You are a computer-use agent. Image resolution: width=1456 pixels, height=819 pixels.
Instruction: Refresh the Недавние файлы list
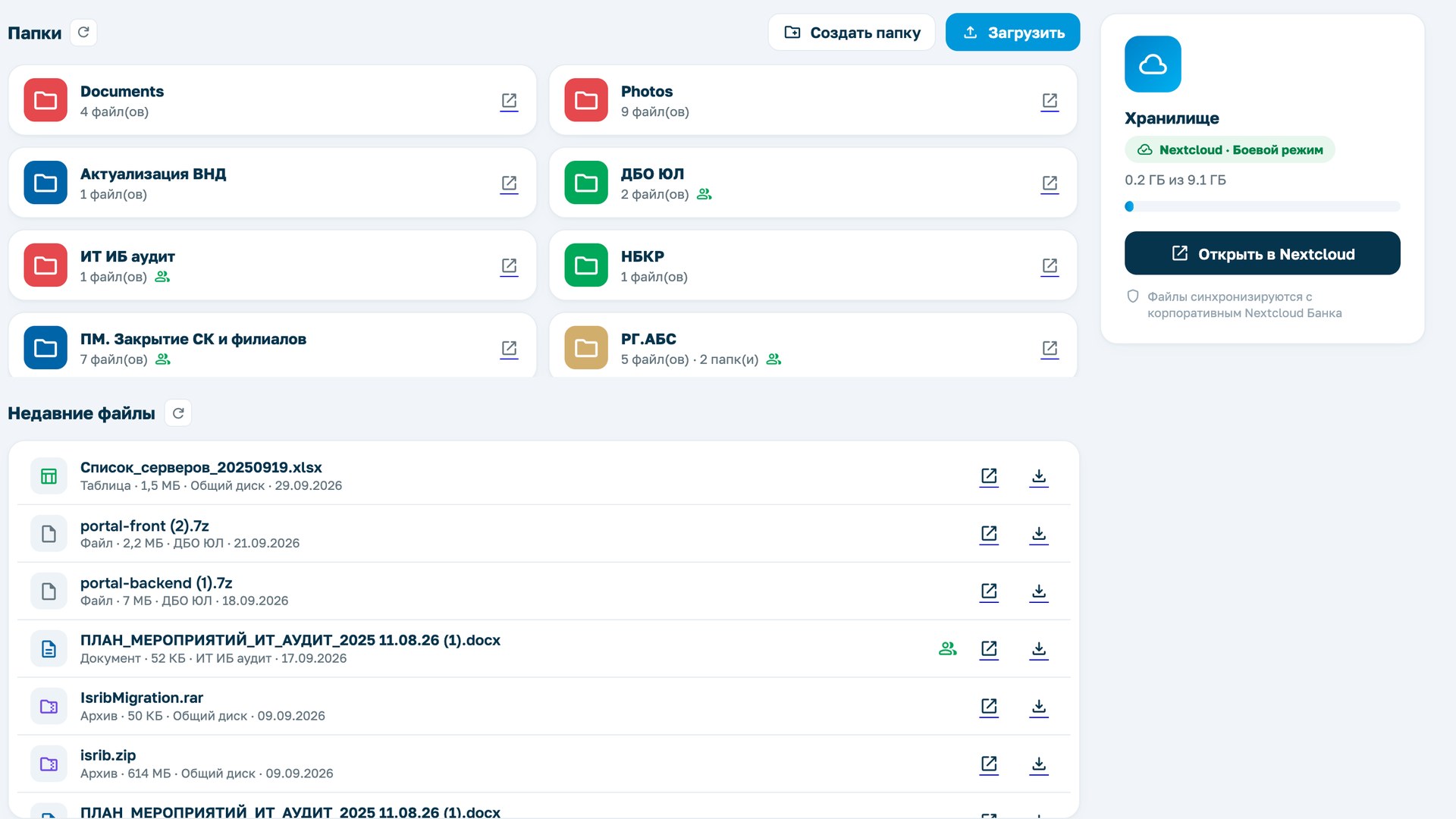[178, 413]
